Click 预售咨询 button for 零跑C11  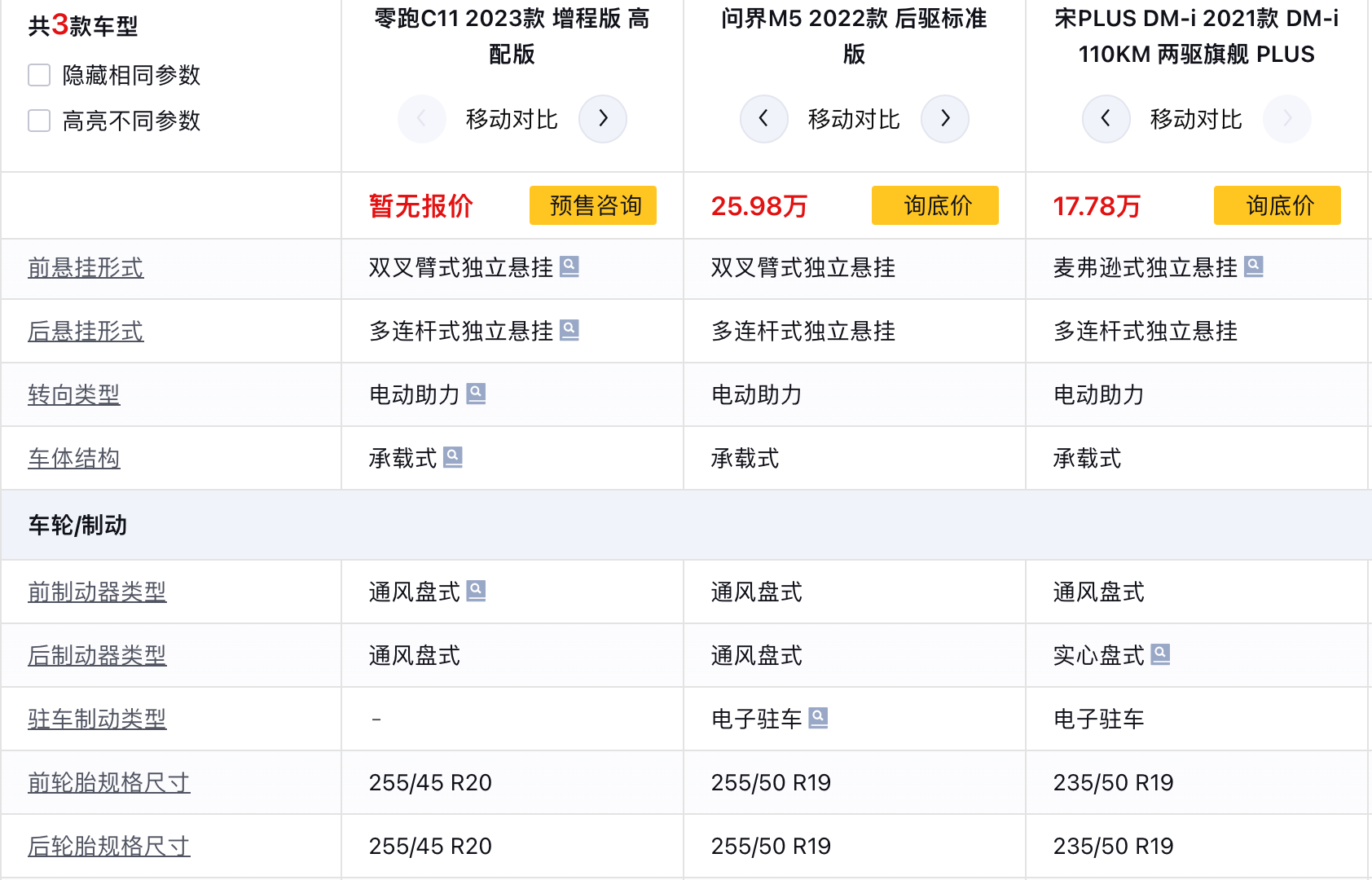pos(593,205)
